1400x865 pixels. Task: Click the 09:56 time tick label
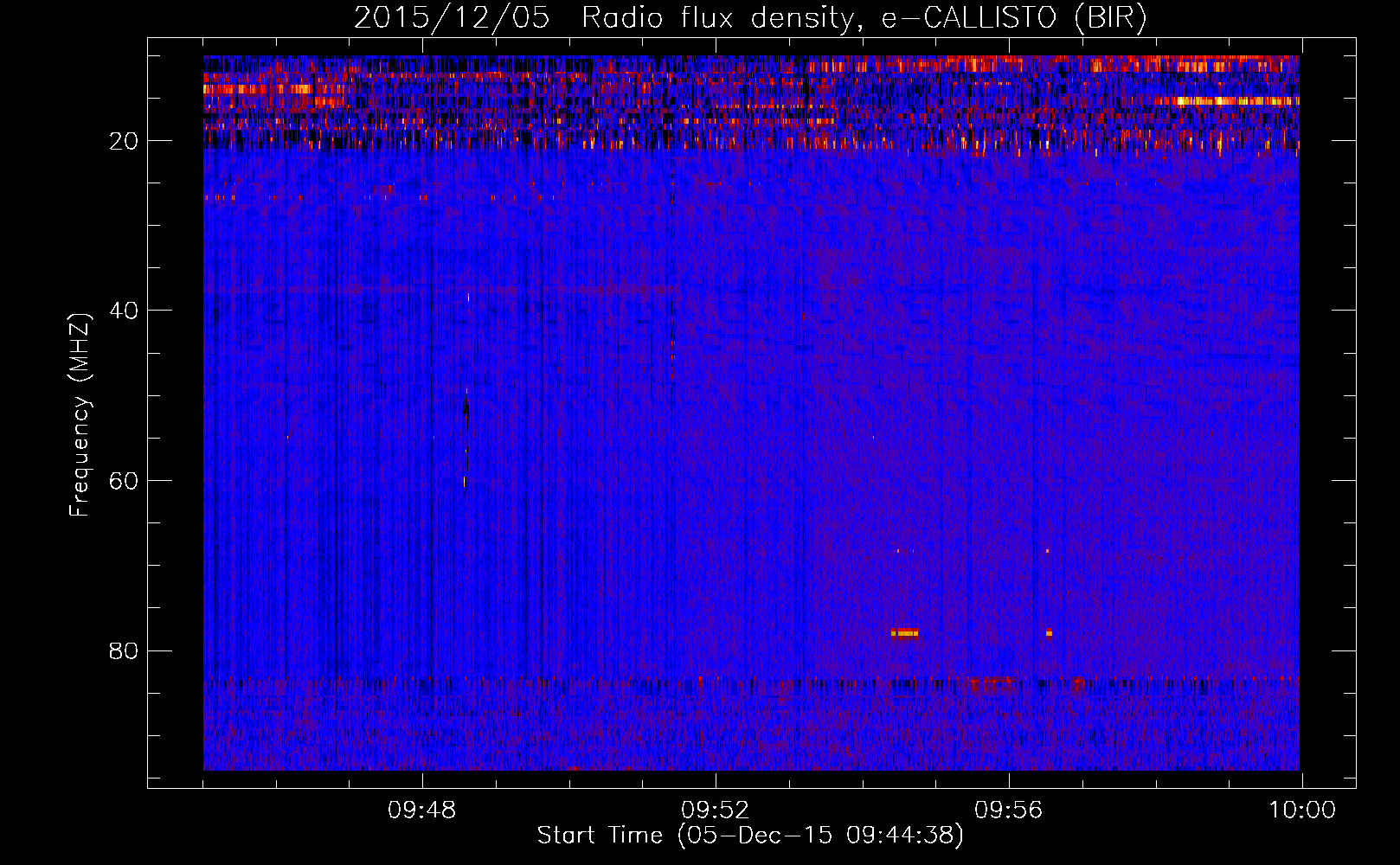click(1008, 811)
